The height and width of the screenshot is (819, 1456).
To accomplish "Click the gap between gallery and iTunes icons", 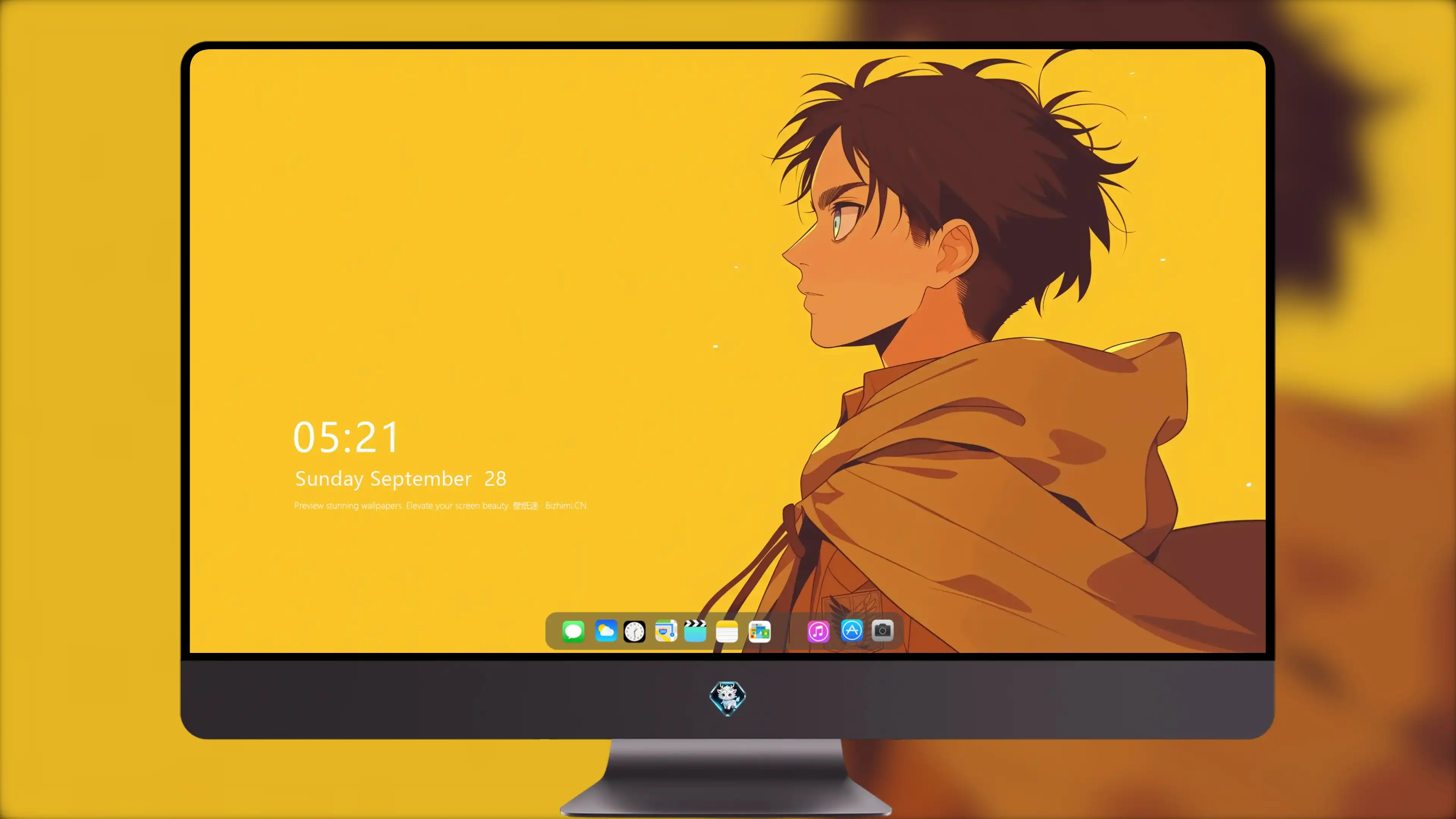I will coord(789,631).
